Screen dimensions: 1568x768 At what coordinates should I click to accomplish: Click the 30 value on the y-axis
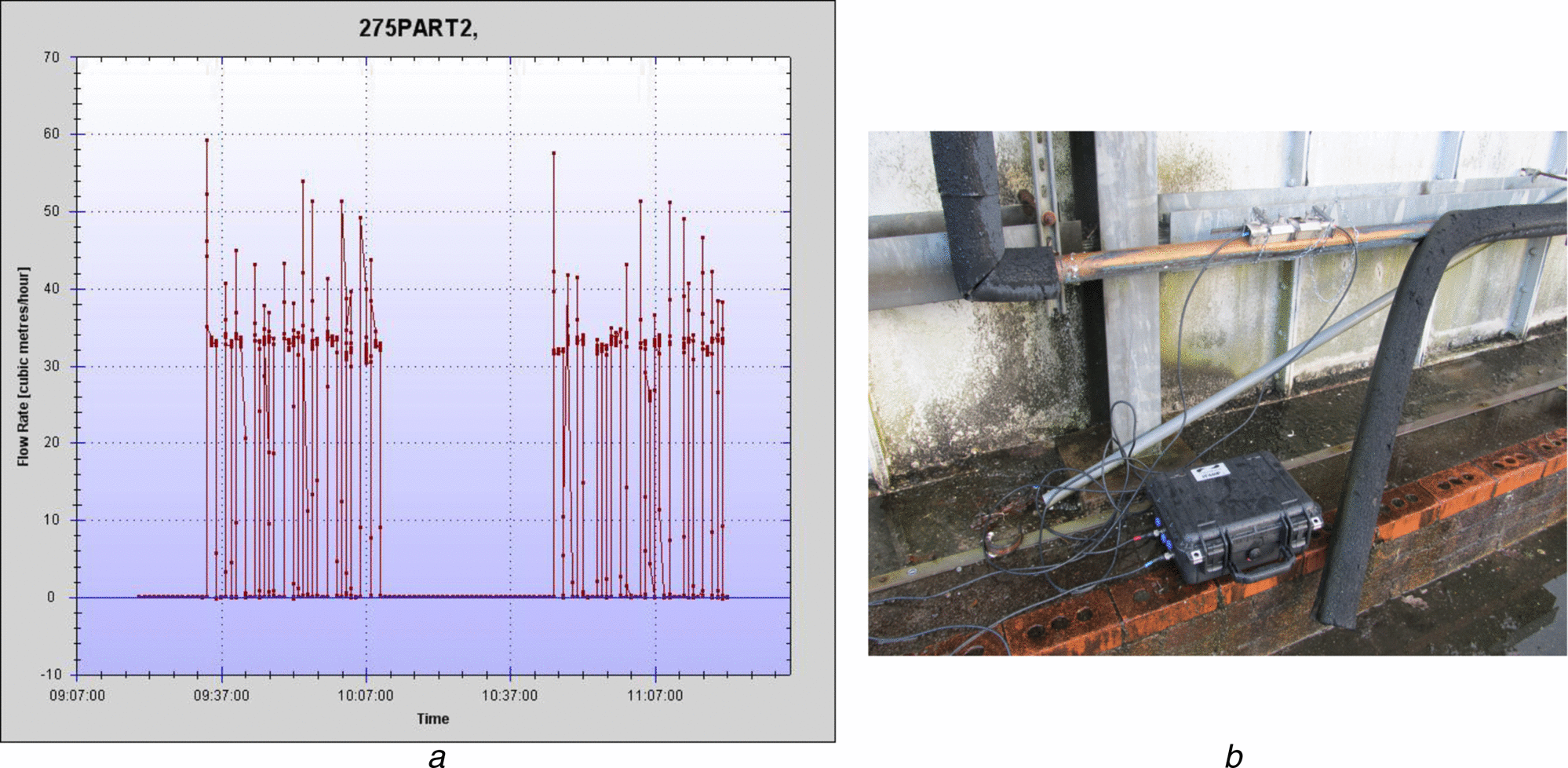pos(51,366)
